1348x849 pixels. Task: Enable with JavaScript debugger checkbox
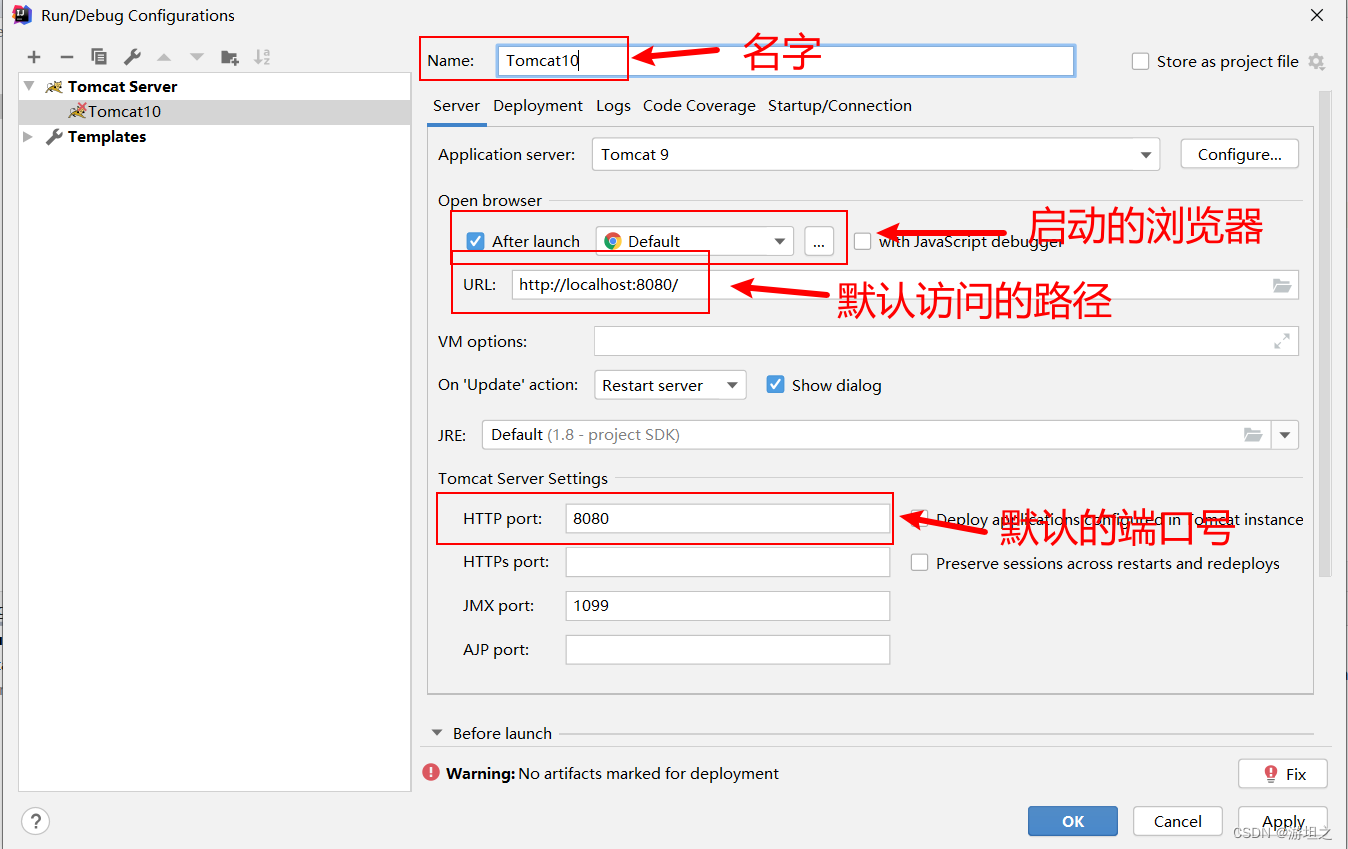coord(863,241)
